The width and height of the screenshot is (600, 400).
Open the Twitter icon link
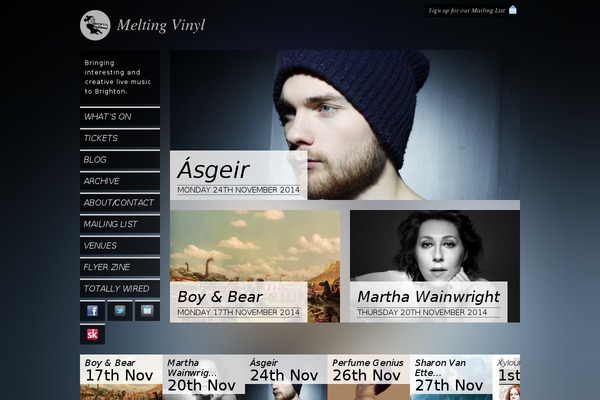[x=120, y=310]
